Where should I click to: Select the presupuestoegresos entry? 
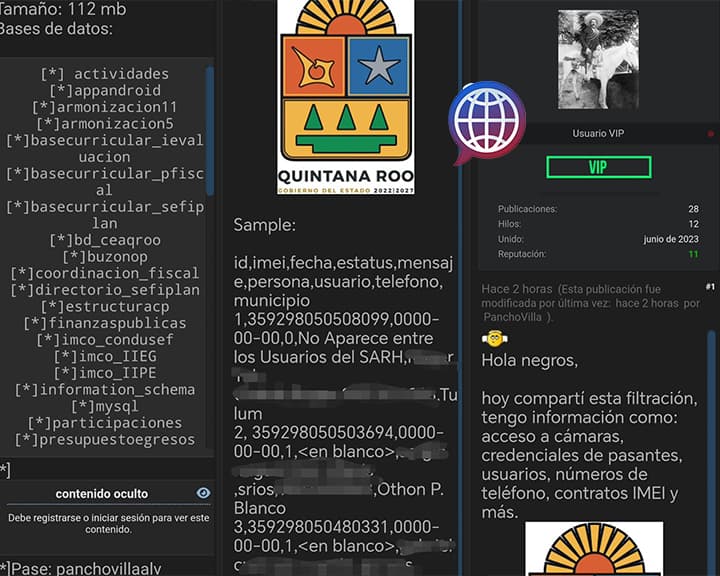click(x=105, y=439)
